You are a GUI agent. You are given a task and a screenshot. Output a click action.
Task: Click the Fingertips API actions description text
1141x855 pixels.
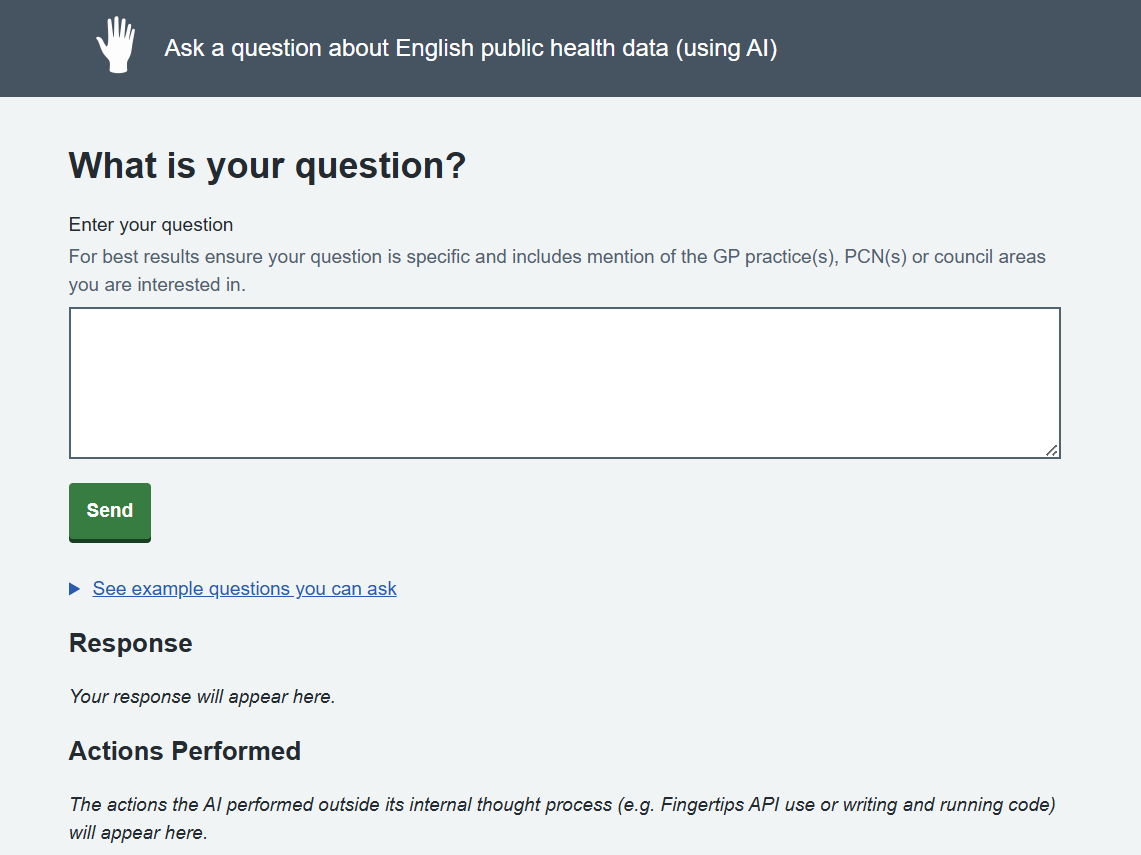[562, 819]
